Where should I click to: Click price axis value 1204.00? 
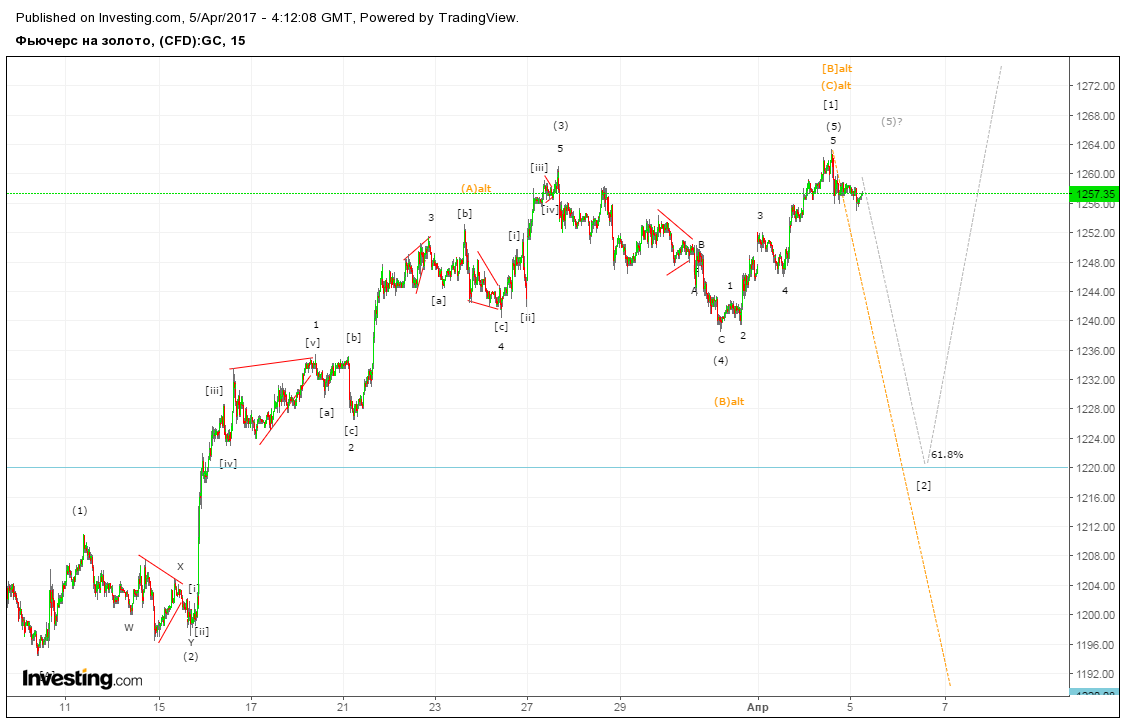(1094, 586)
